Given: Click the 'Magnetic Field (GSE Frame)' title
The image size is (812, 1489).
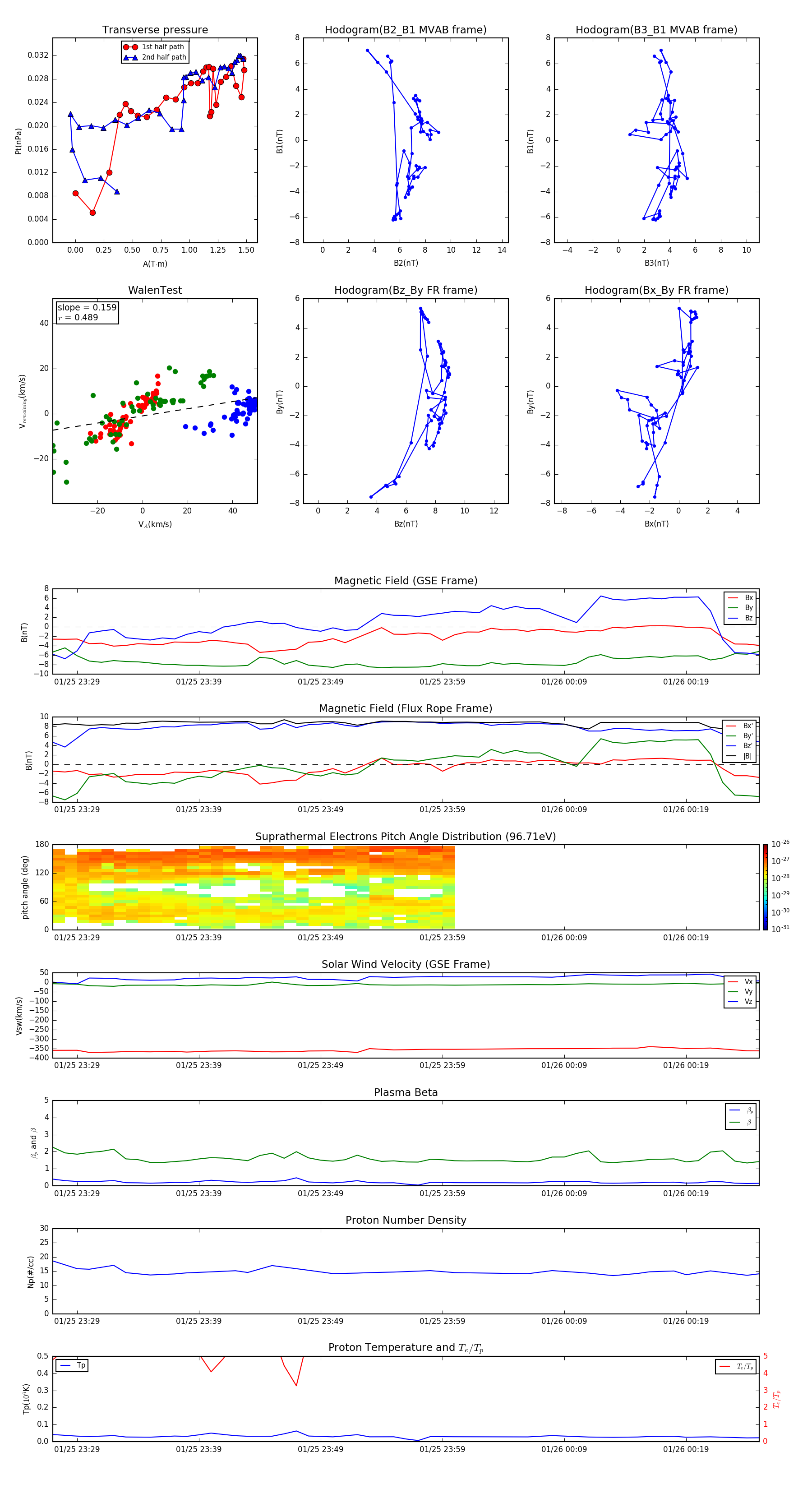Looking at the screenshot, I should click(406, 581).
